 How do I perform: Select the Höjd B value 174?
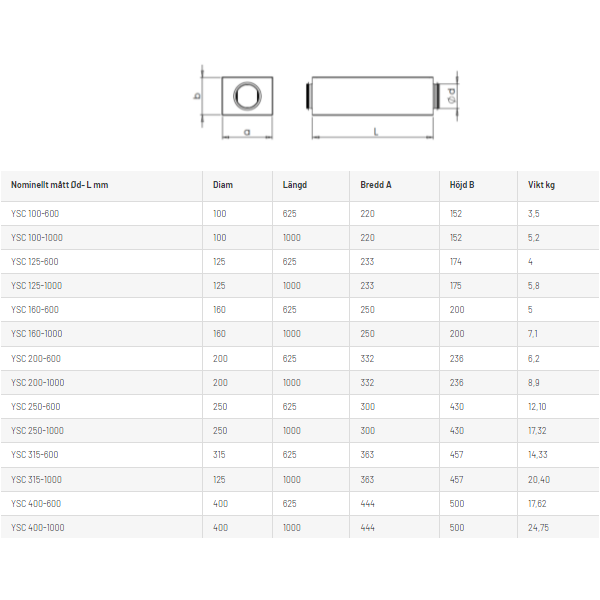tap(456, 262)
